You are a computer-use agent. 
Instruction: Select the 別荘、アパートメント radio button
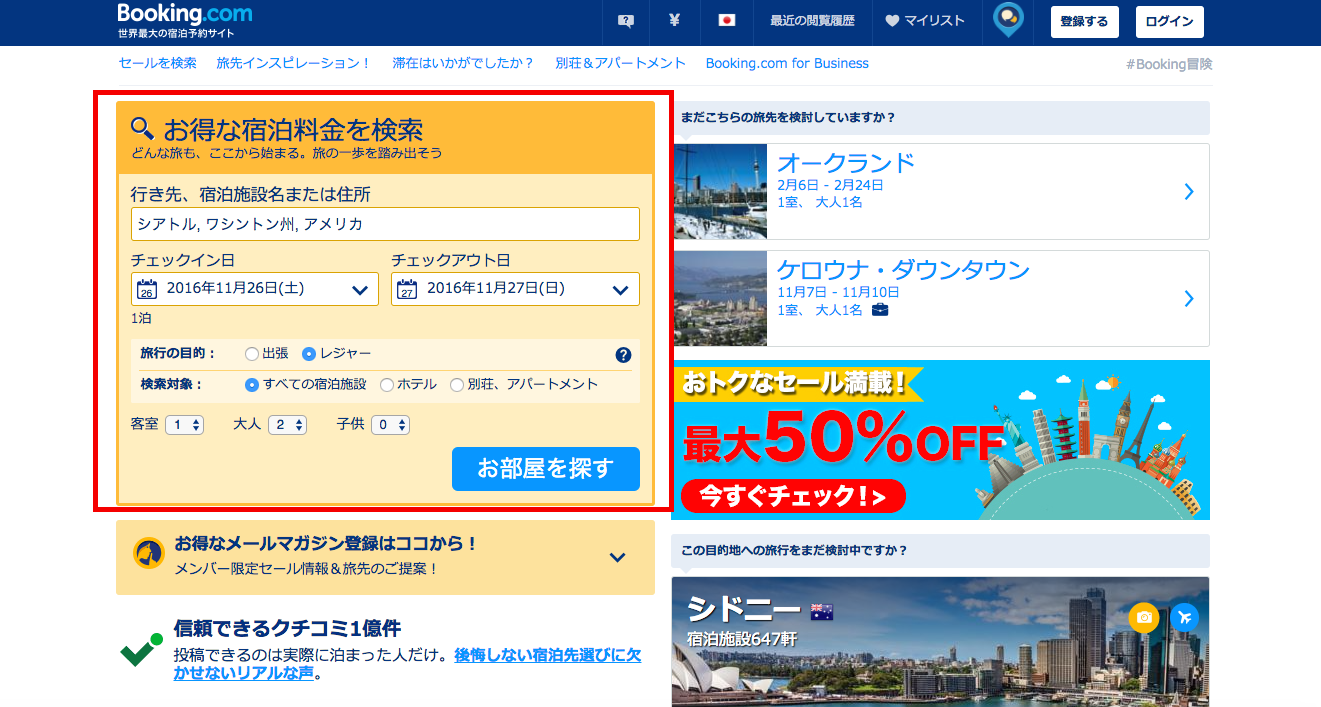tap(457, 385)
